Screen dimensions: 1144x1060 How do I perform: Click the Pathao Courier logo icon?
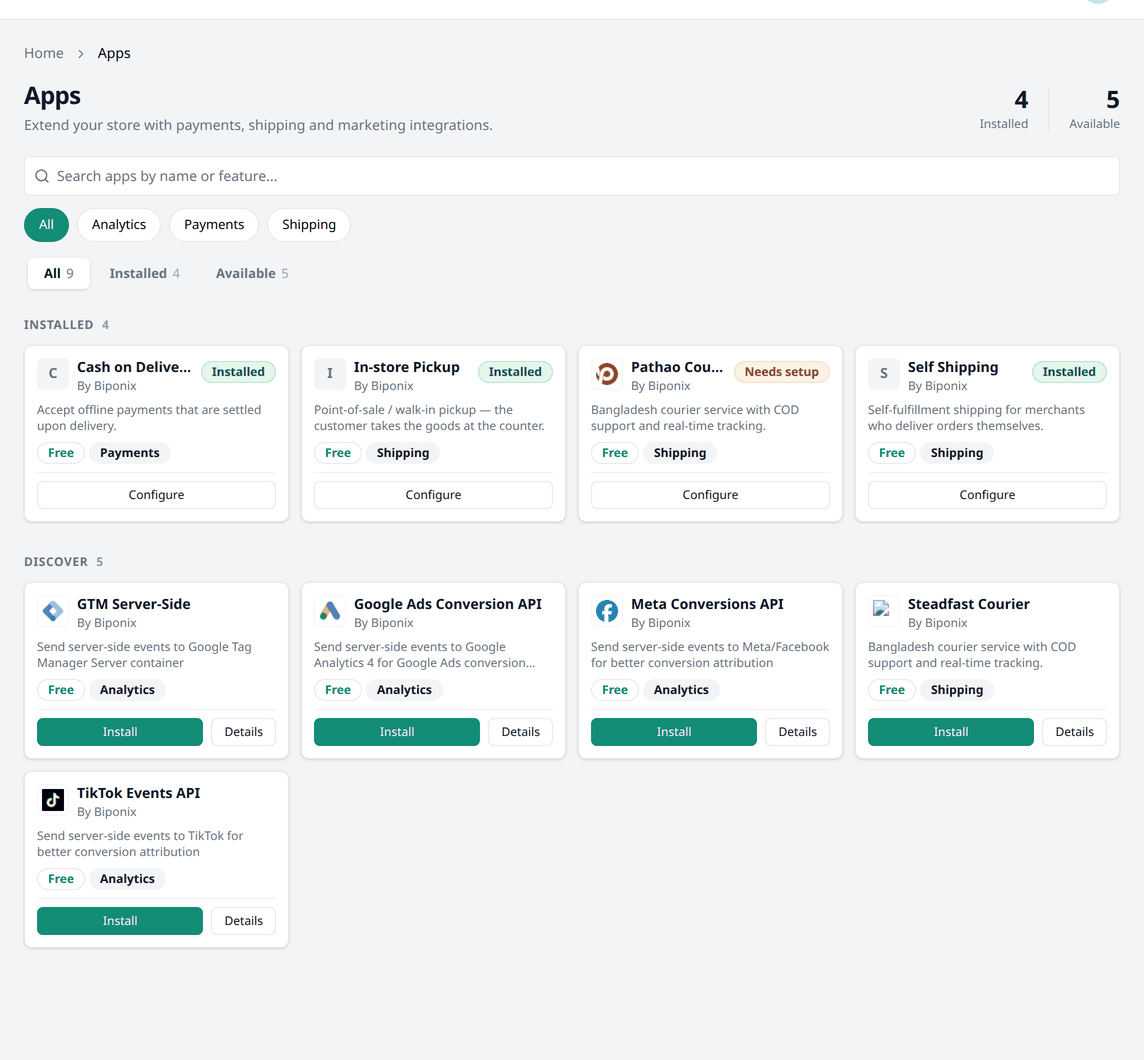point(606,374)
